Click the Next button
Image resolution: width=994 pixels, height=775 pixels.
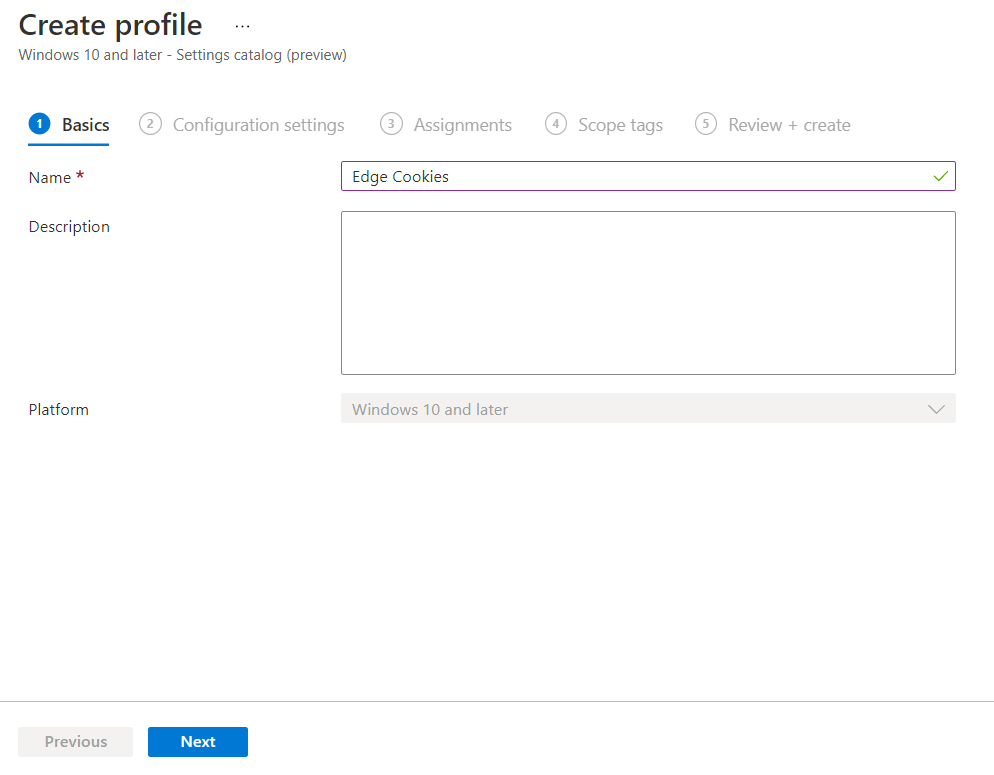198,741
